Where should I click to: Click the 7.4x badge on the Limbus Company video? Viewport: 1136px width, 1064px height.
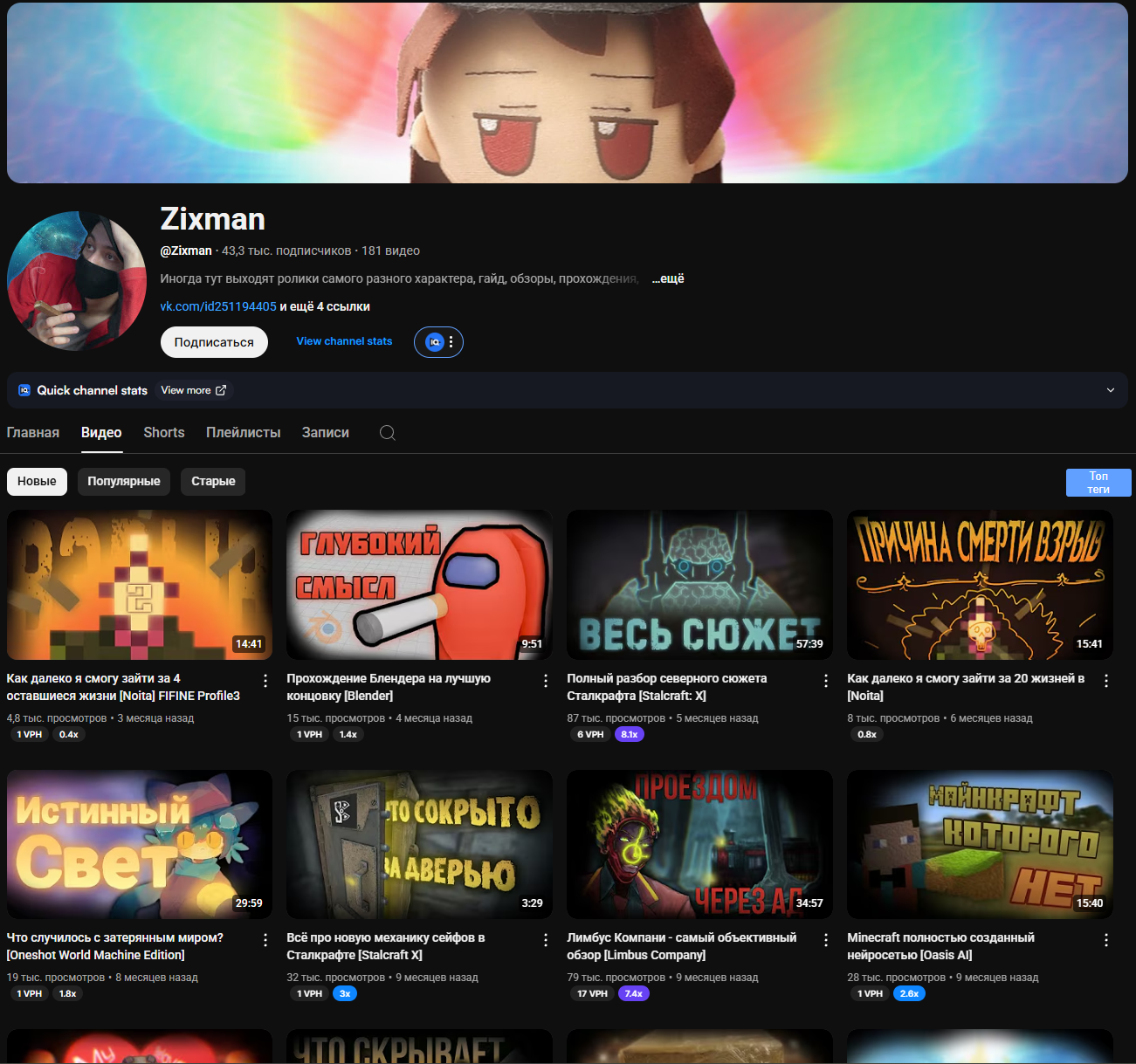[634, 994]
